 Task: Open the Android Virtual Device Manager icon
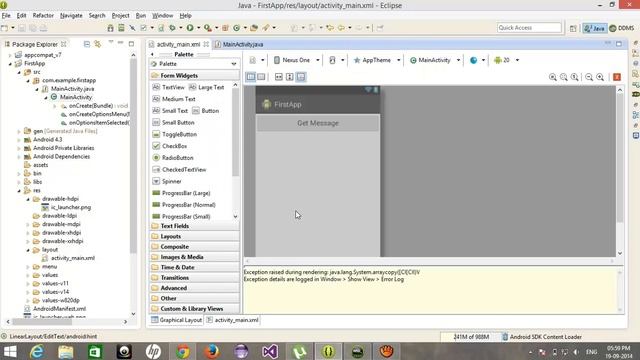121,28
